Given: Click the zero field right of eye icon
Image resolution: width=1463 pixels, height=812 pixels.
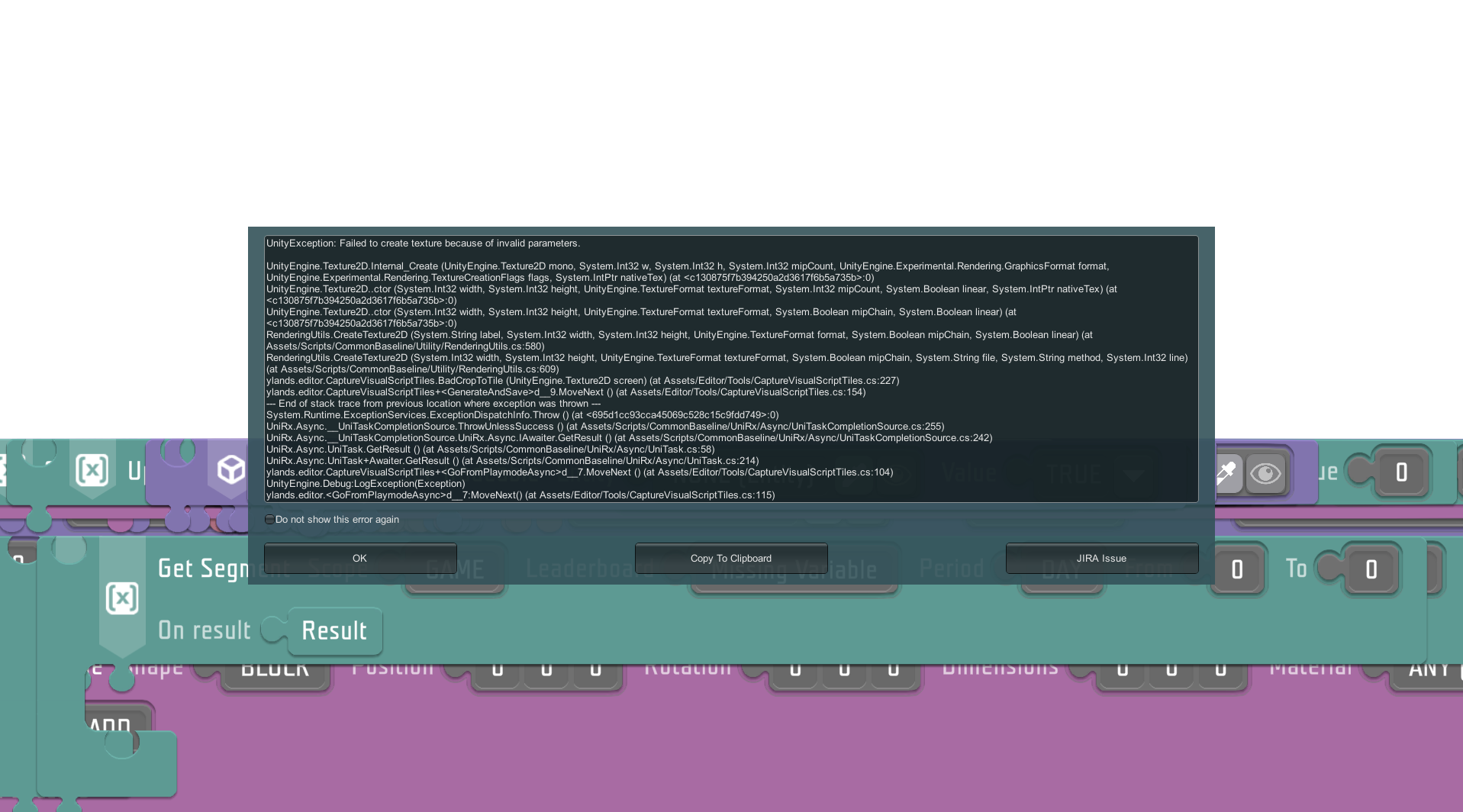Looking at the screenshot, I should [1401, 472].
